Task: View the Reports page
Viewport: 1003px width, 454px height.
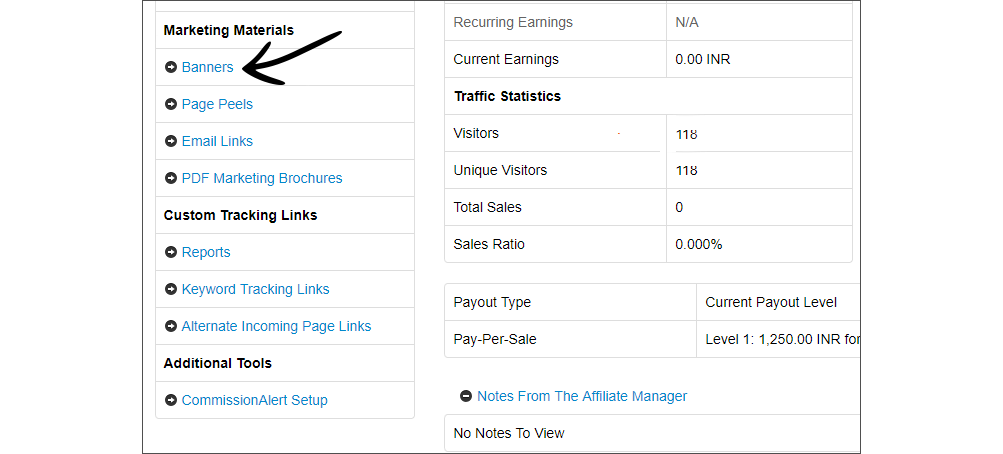Action: [x=205, y=253]
